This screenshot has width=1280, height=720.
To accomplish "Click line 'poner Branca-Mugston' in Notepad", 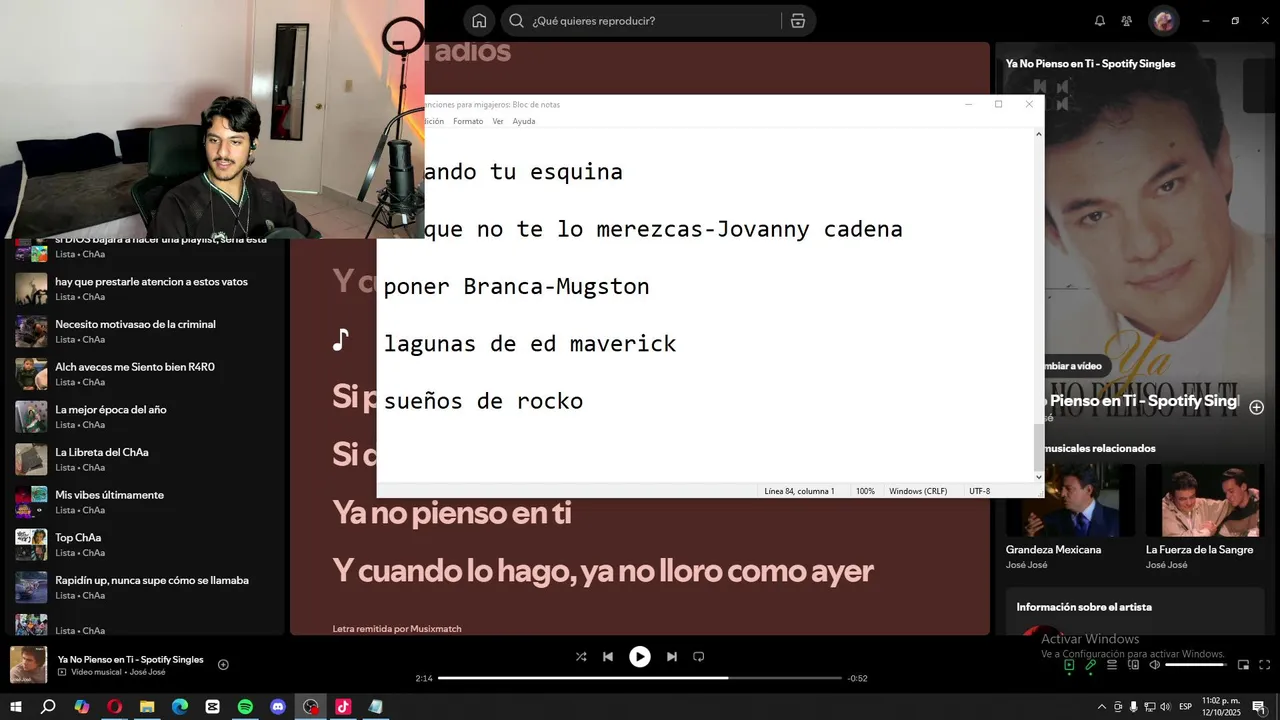I will (x=516, y=287).
